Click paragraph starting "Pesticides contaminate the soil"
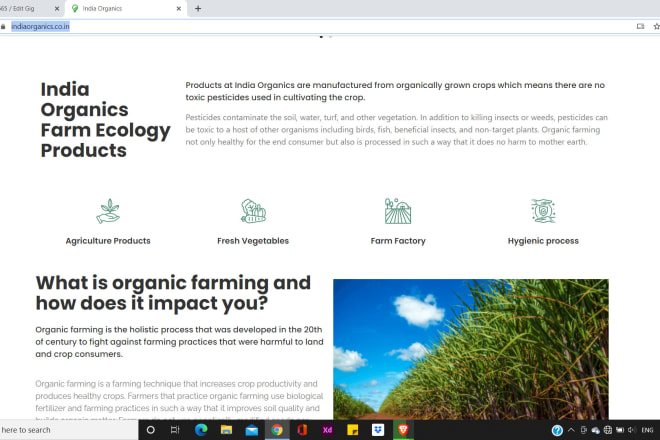This screenshot has width=660, height=440. tap(397, 130)
